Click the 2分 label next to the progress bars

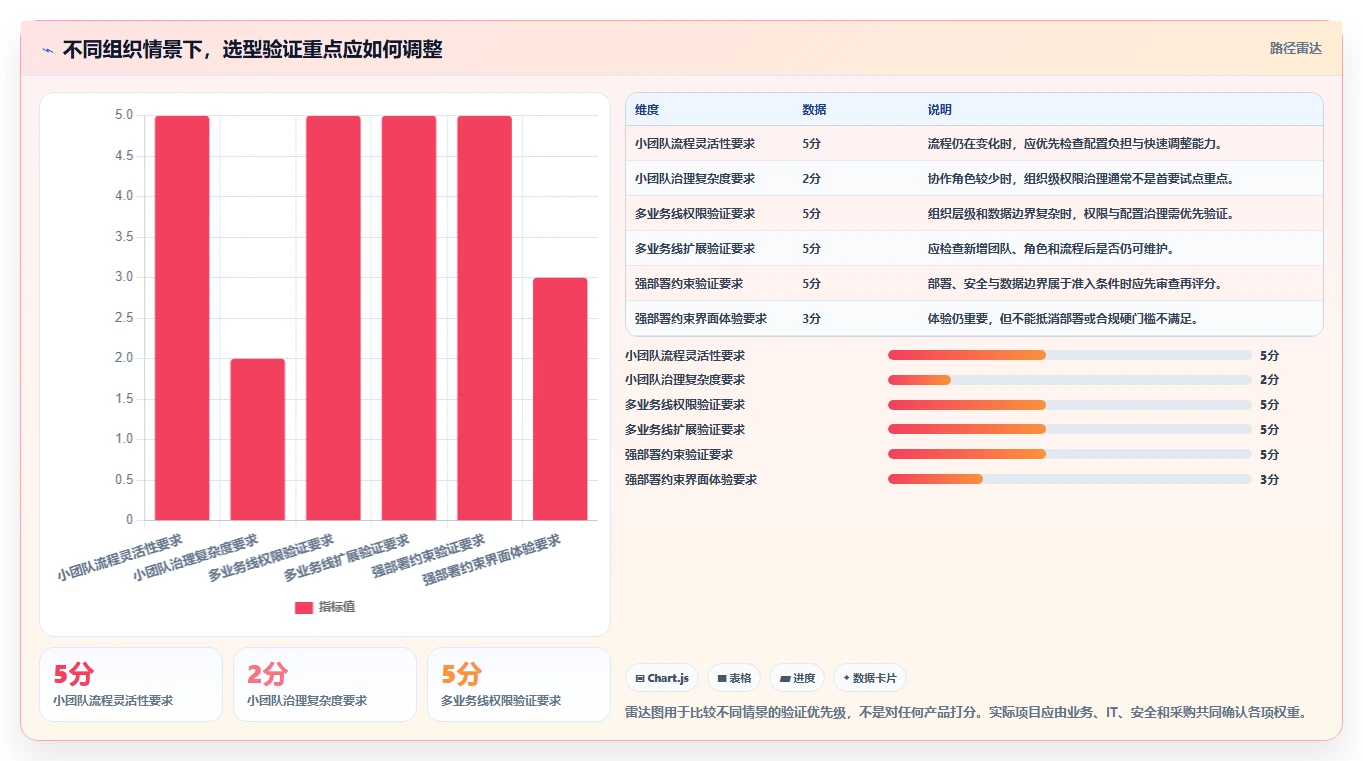coord(1269,380)
